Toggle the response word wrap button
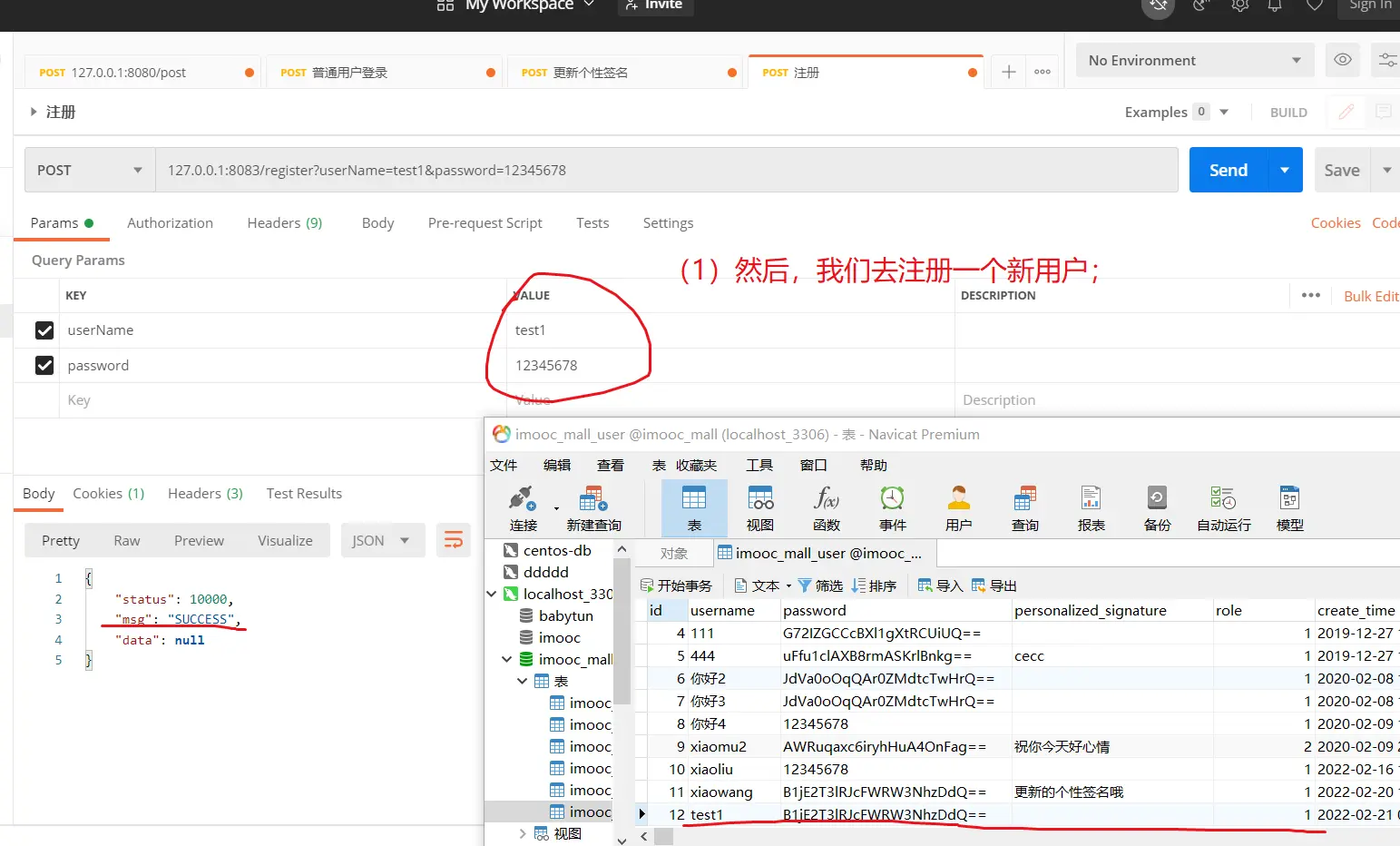Image resolution: width=1400 pixels, height=846 pixels. pos(453,540)
